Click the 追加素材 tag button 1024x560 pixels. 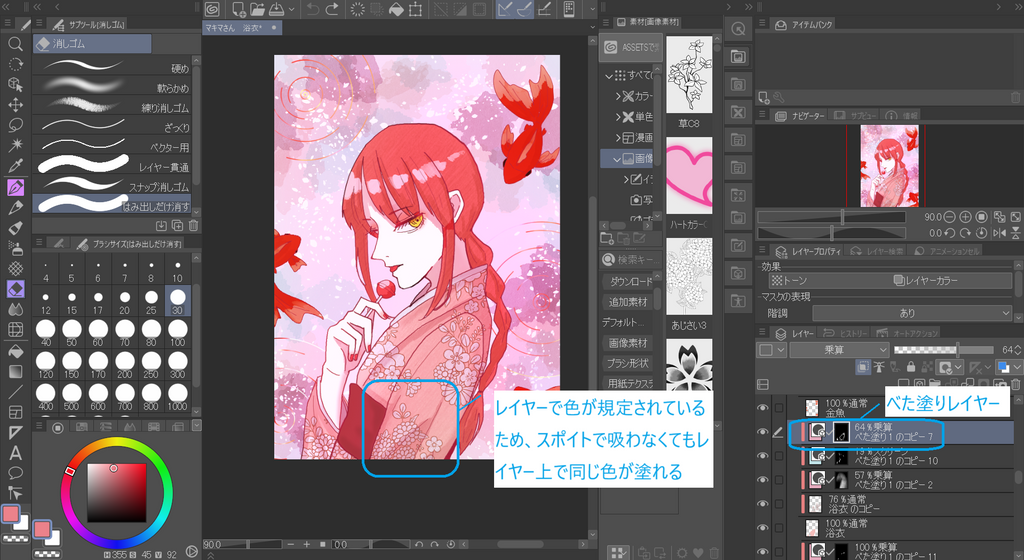[x=628, y=302]
